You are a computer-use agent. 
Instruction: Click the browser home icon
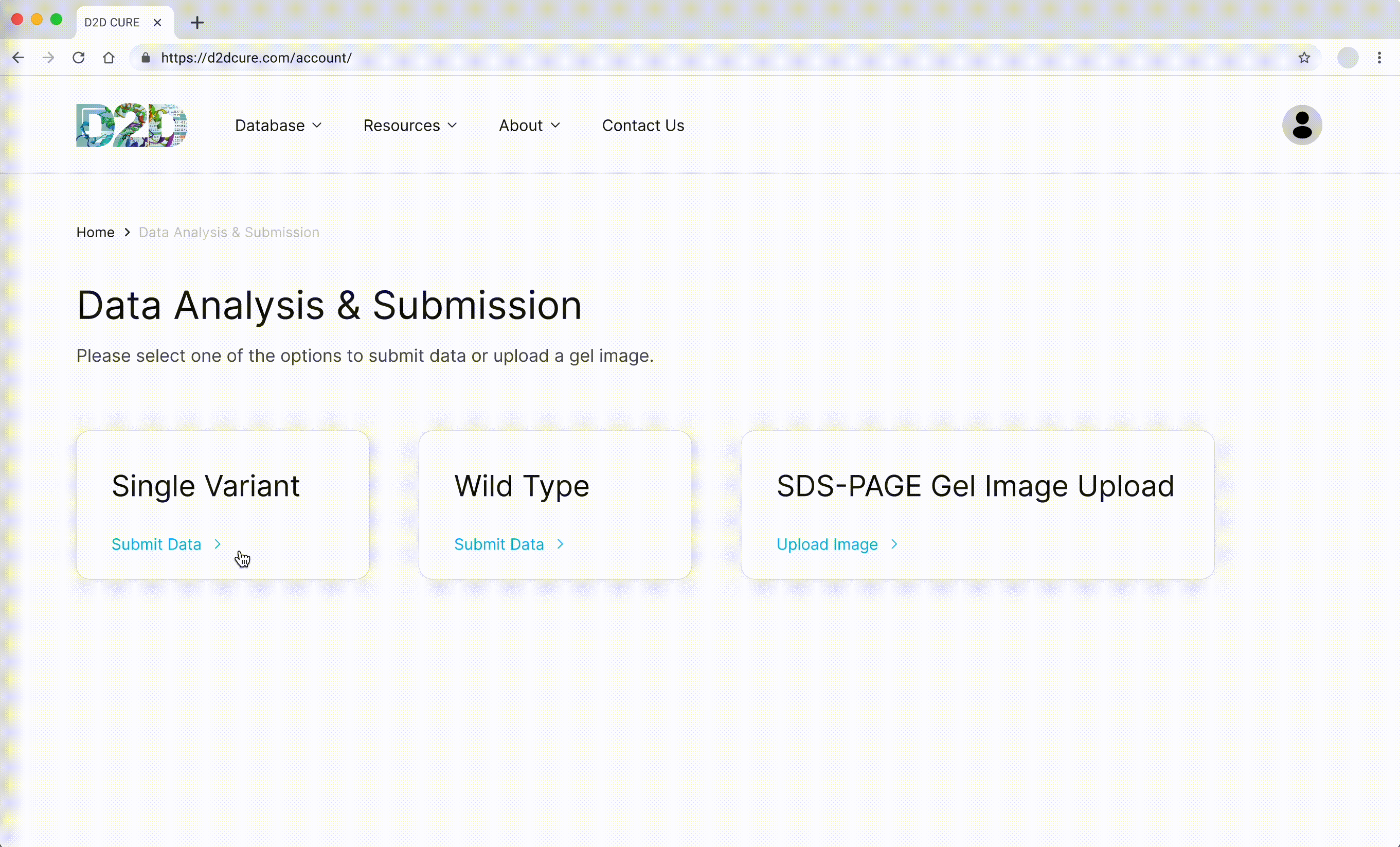tap(109, 58)
